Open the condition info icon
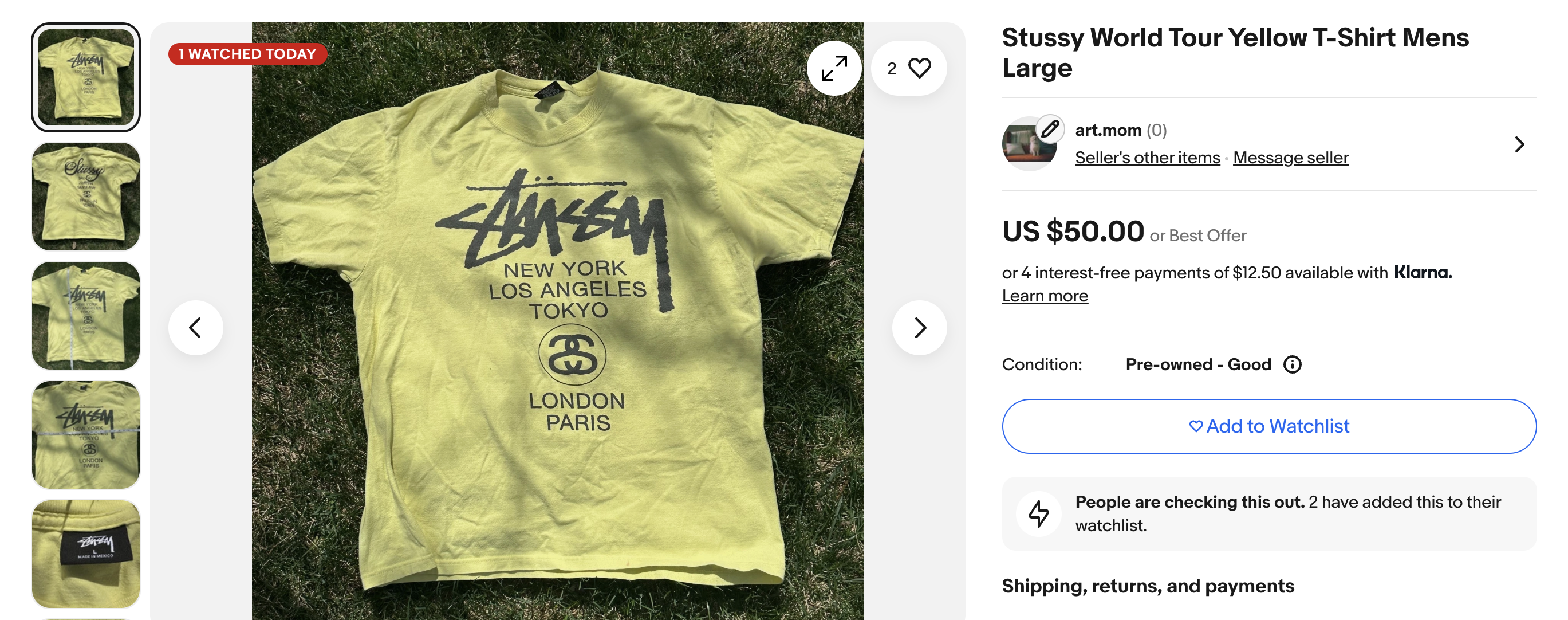 click(1291, 364)
